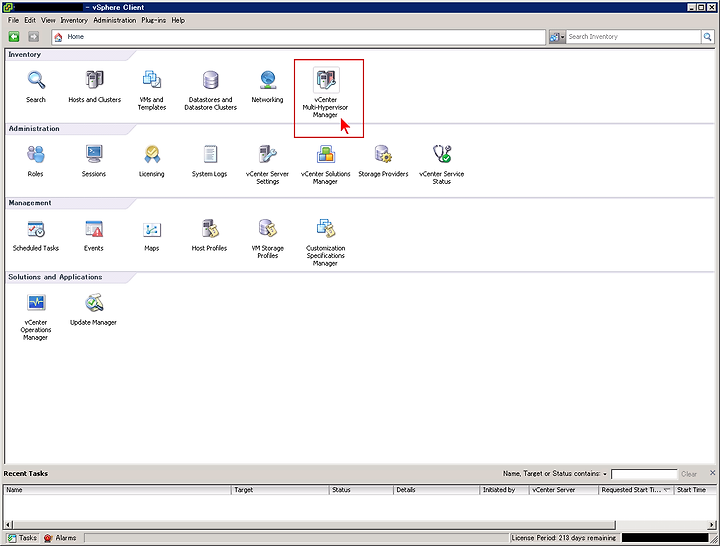Open Storage Providers

point(383,155)
